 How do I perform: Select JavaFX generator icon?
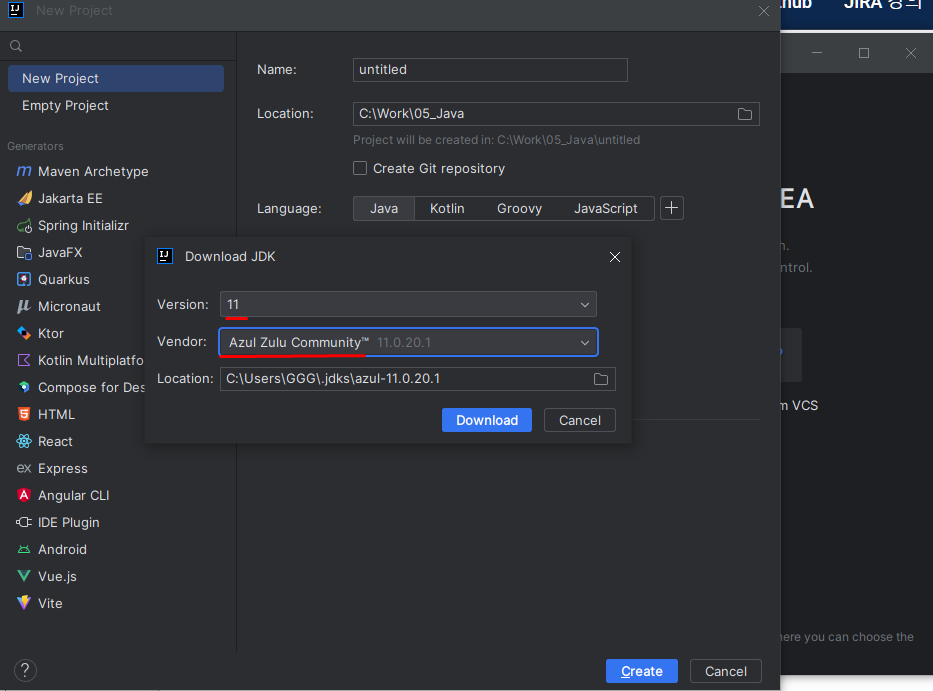(x=24, y=252)
